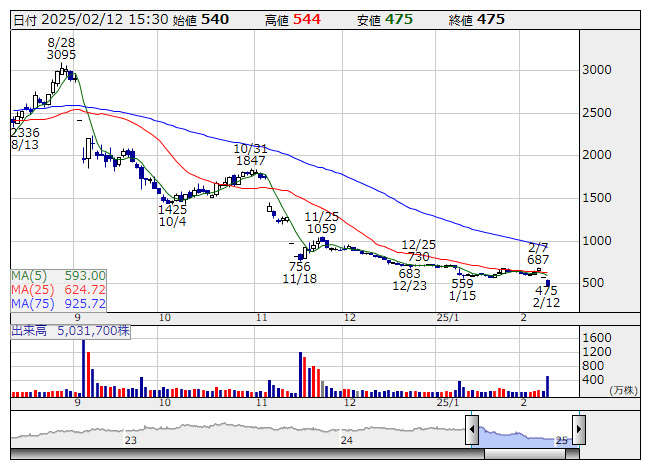Click the 3000 price axis label

coord(596,70)
